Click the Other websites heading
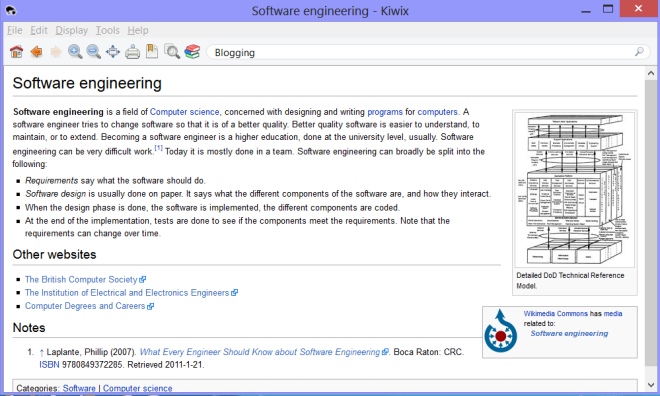 click(x=54, y=254)
